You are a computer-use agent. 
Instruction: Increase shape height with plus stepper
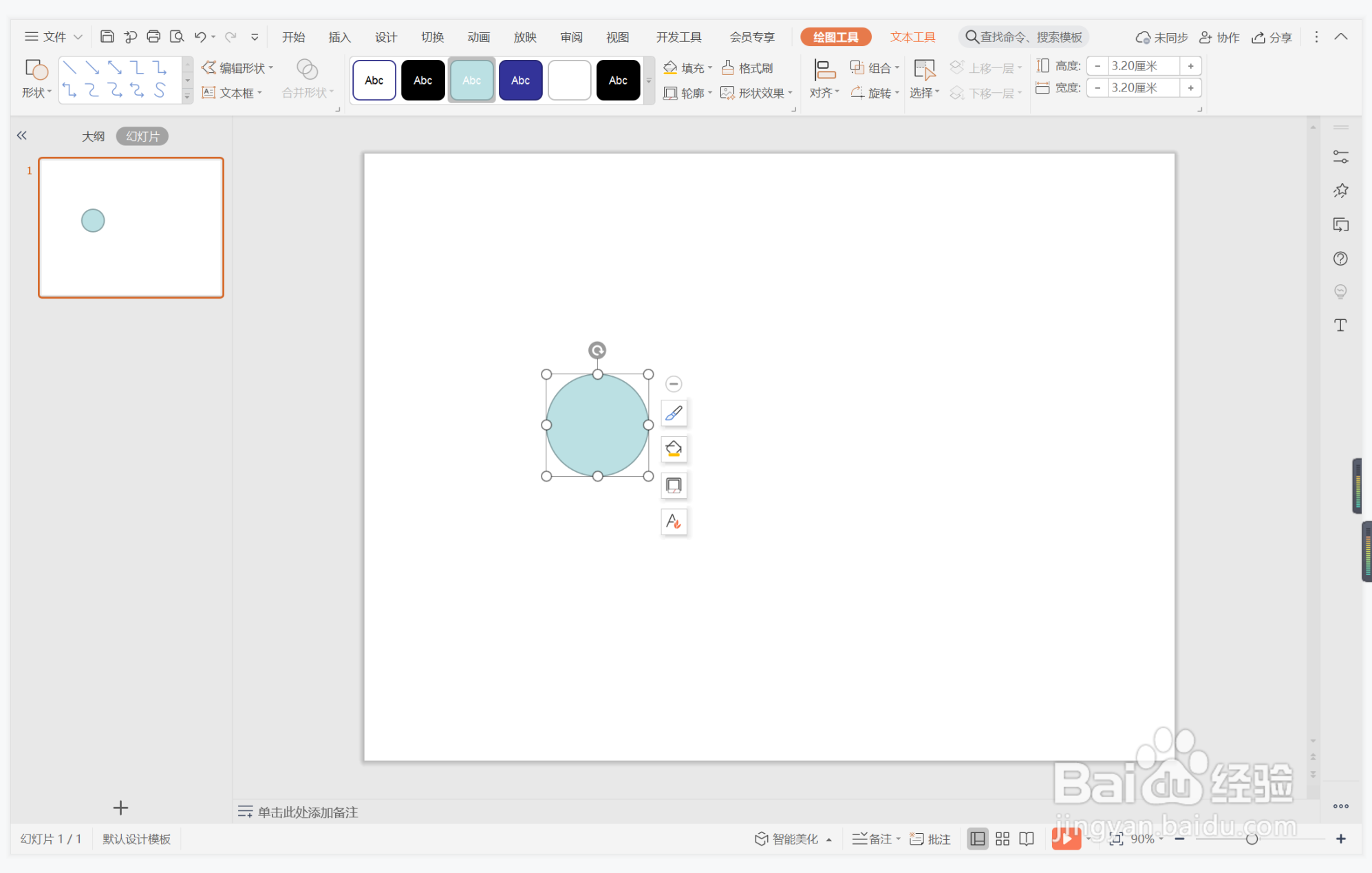1190,66
